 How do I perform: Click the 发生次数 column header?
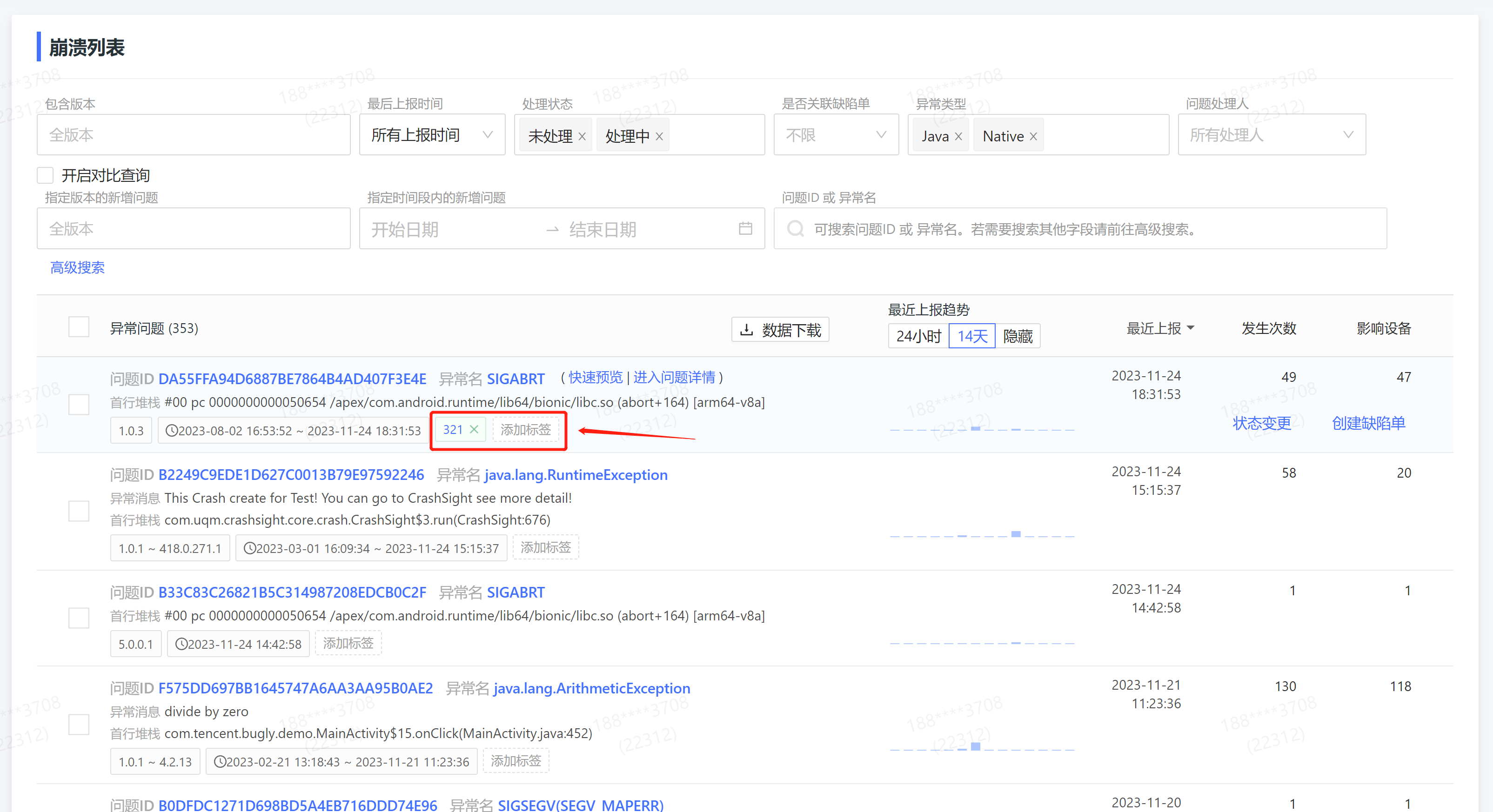pos(1269,328)
